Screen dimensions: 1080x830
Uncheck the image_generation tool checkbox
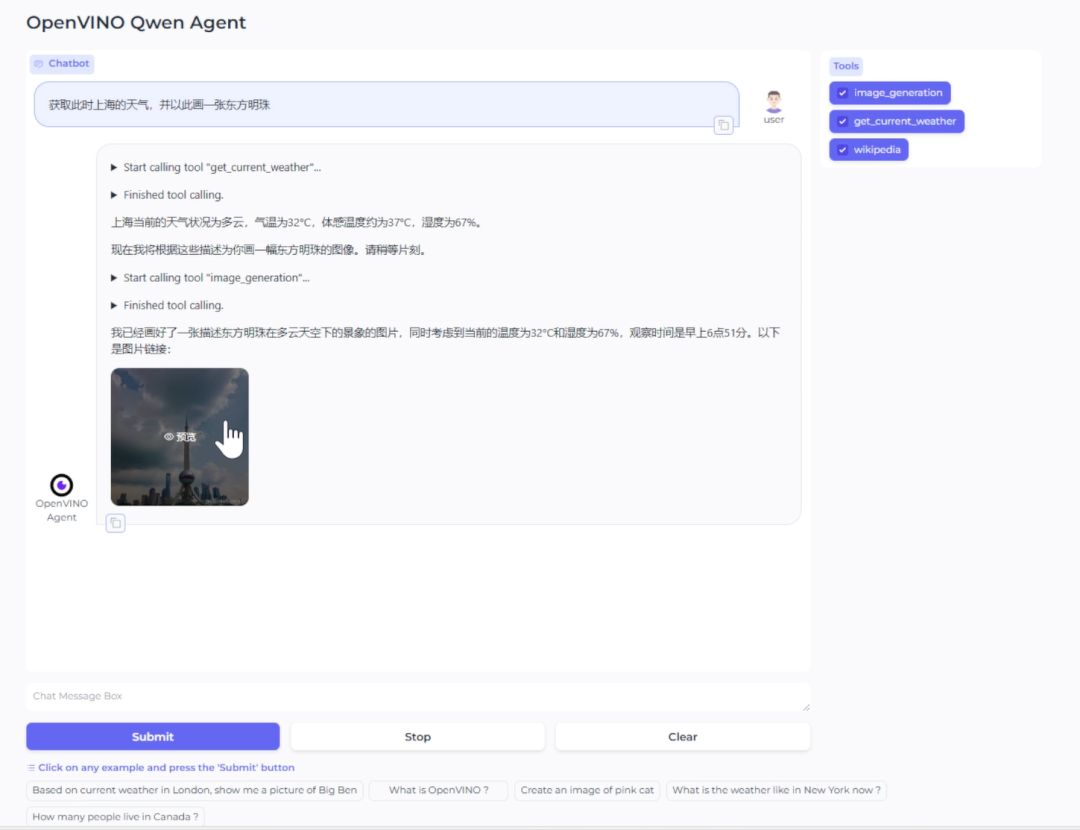click(842, 93)
